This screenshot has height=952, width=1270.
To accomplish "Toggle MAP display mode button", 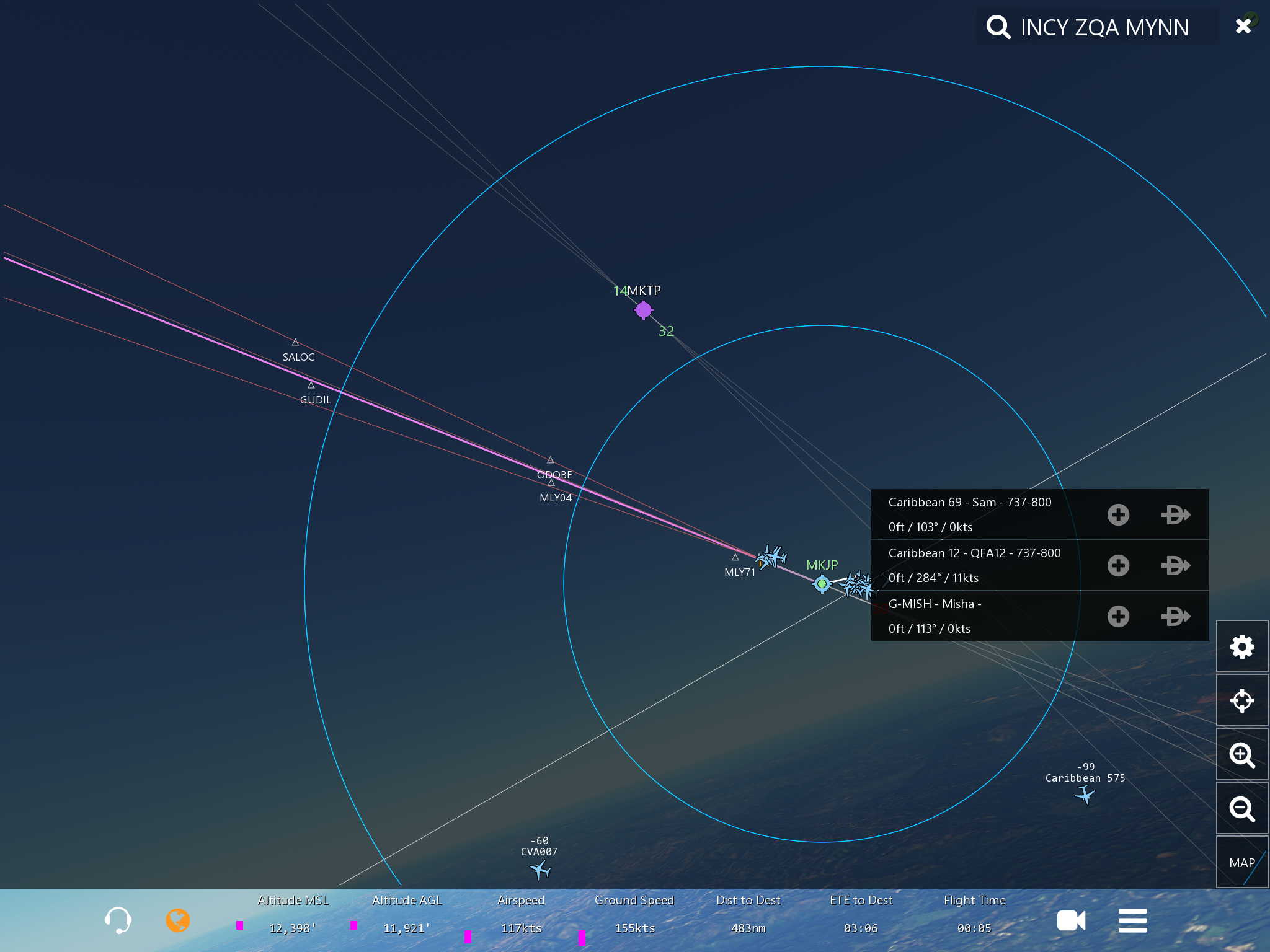I will (x=1242, y=862).
